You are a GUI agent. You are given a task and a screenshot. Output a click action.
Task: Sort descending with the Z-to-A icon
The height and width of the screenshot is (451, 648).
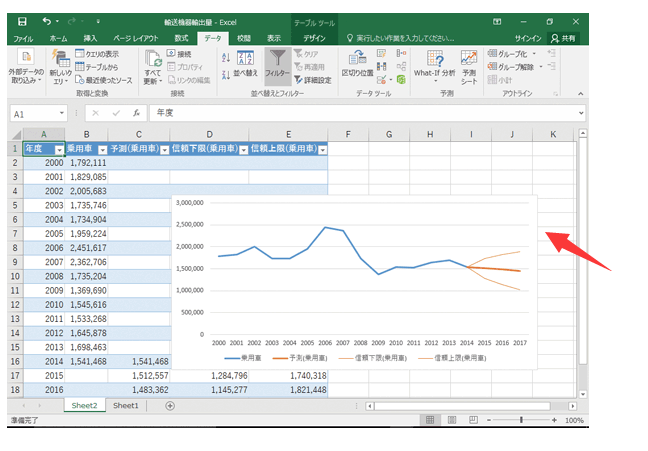[226, 75]
